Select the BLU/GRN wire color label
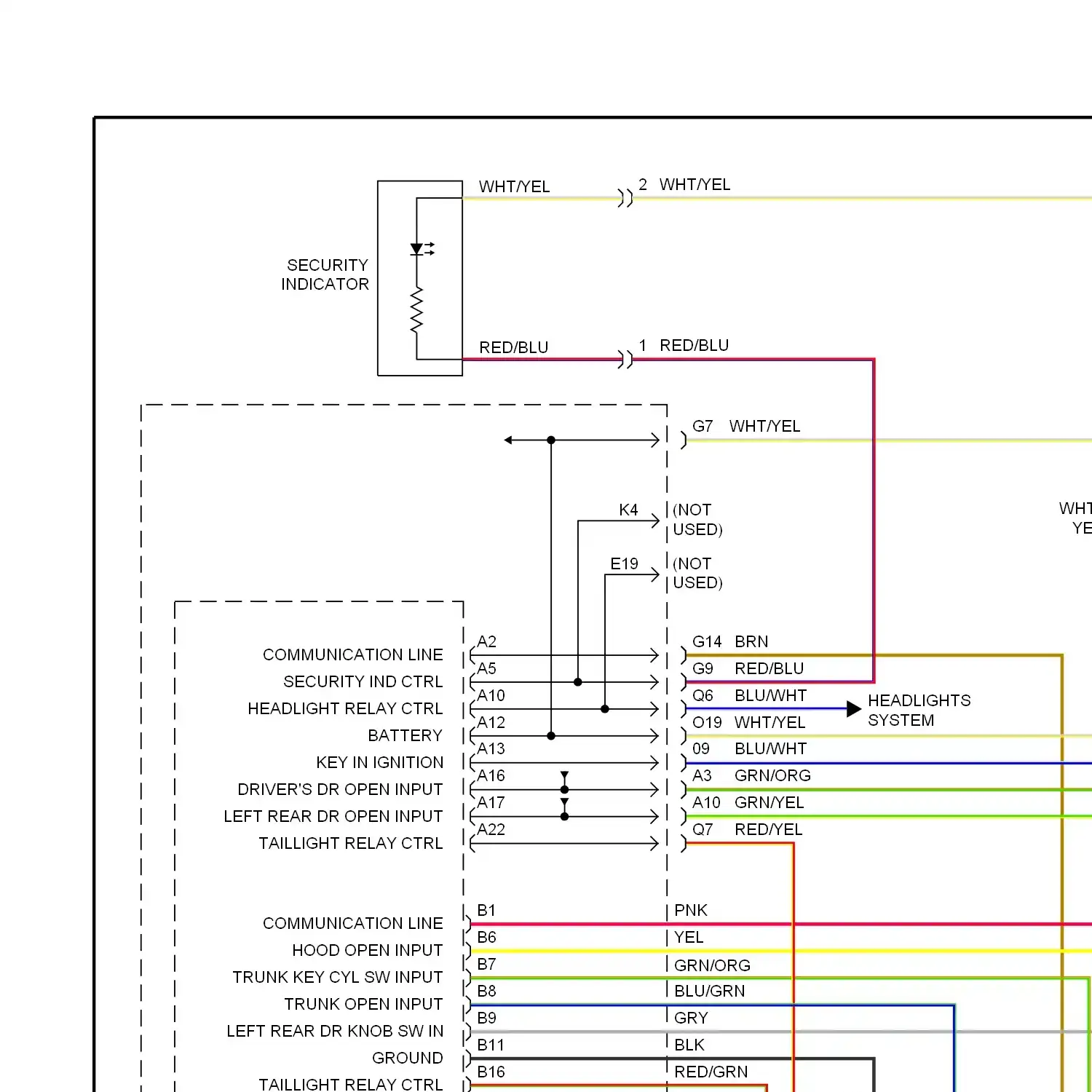This screenshot has width=1092, height=1092. (x=709, y=991)
